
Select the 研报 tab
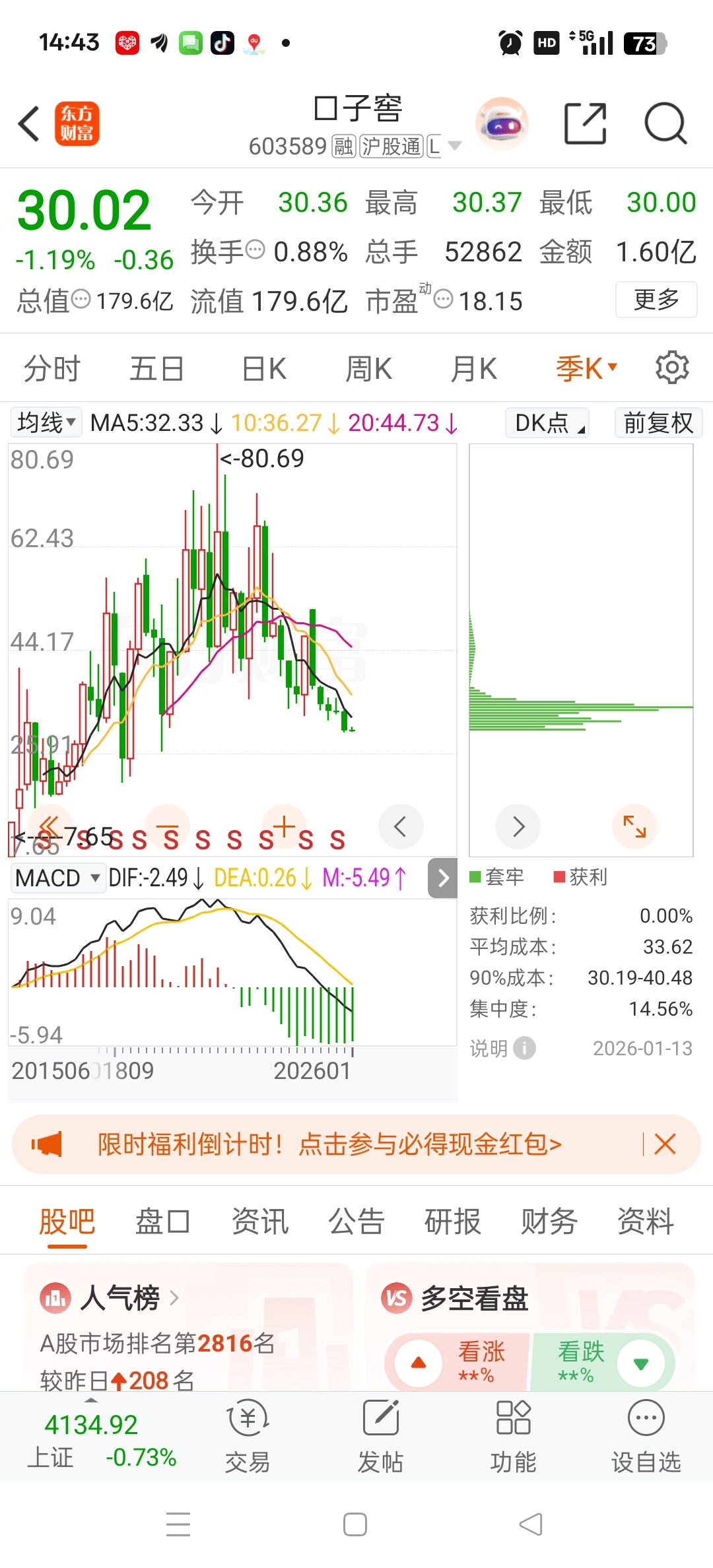pos(453,1221)
